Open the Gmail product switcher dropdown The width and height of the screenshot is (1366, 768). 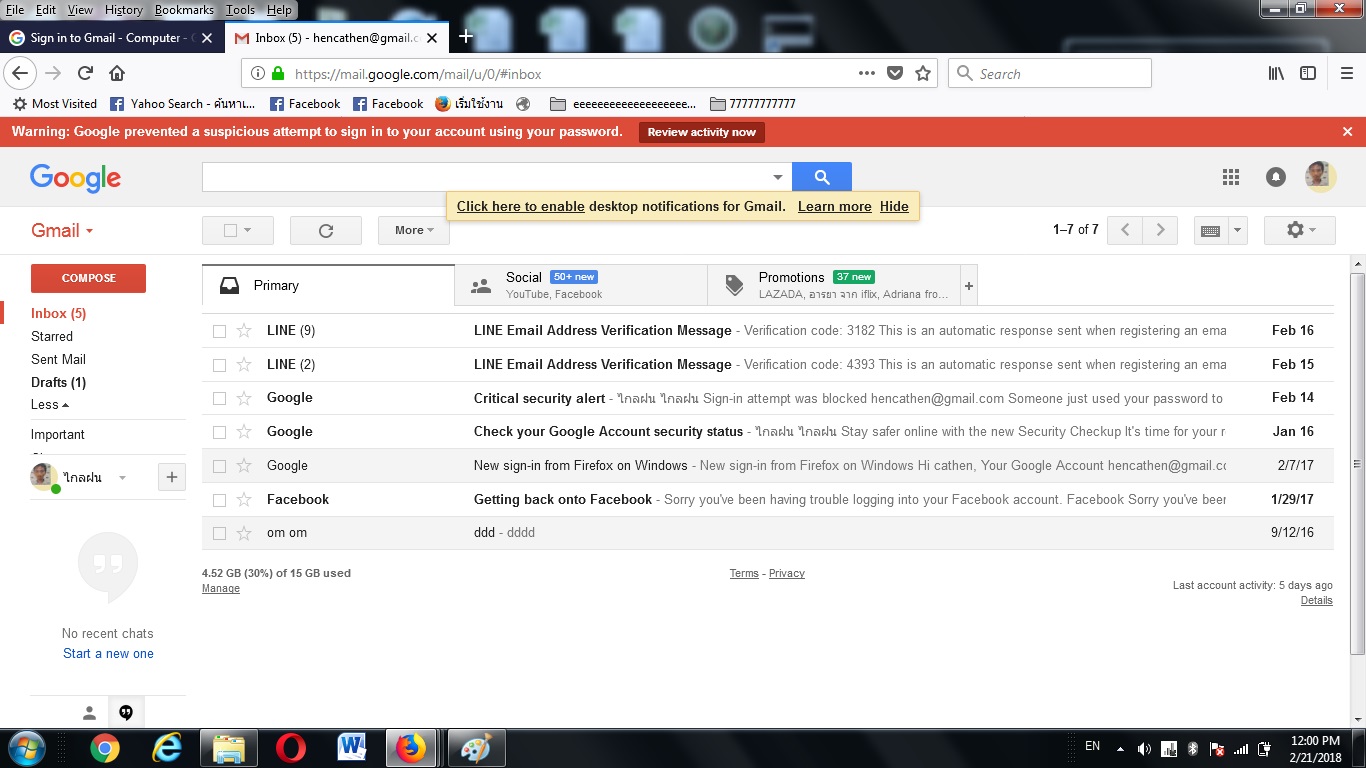[62, 230]
